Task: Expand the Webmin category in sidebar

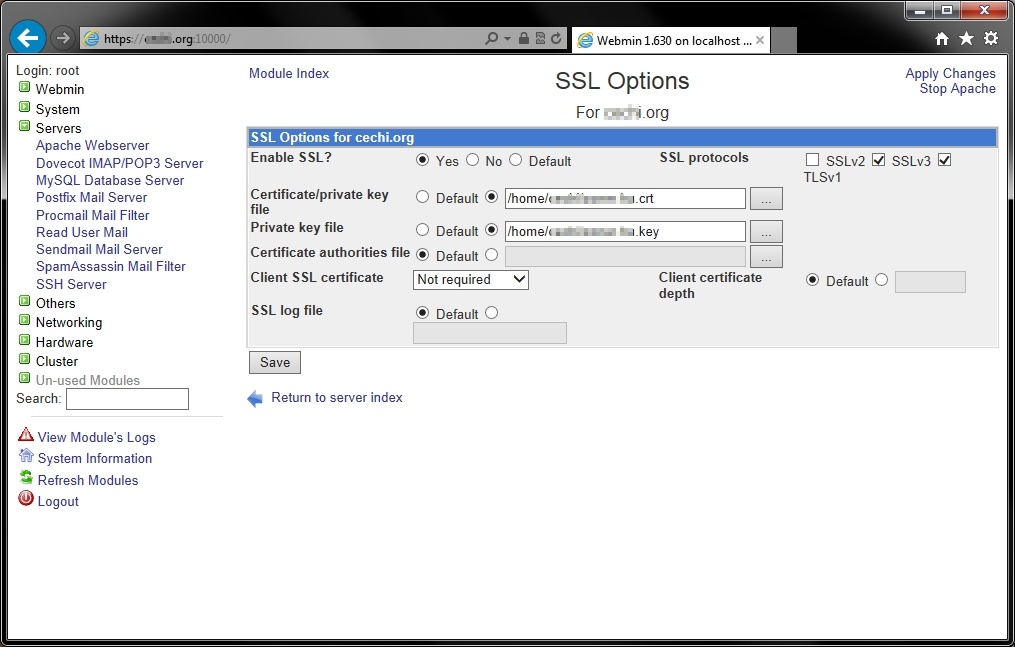Action: tap(25, 89)
